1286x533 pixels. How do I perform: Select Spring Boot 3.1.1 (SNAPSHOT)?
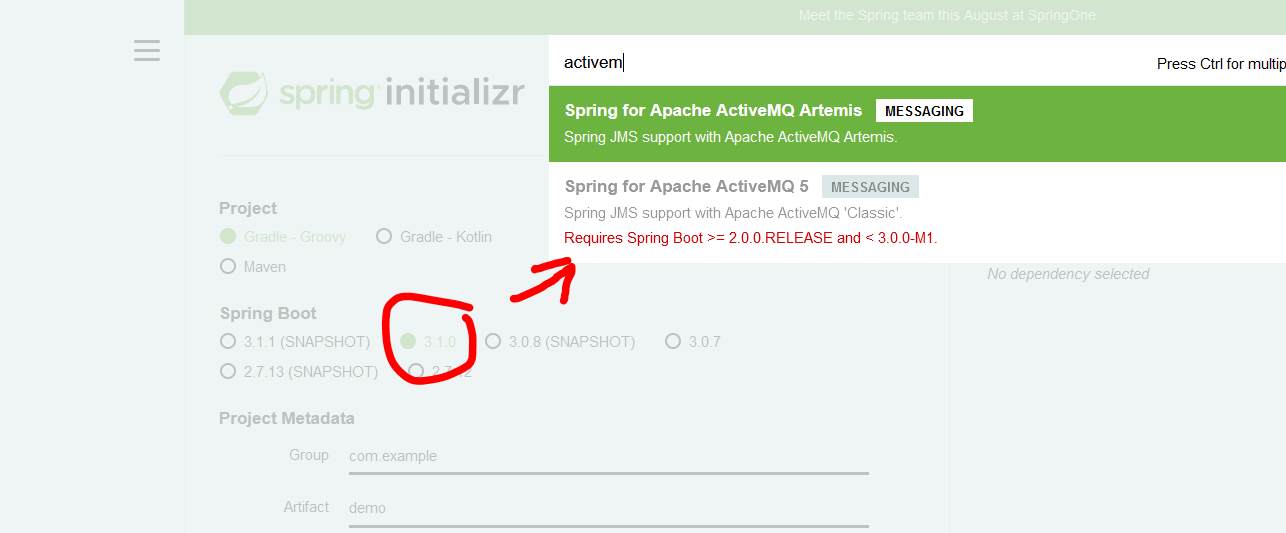coord(295,342)
